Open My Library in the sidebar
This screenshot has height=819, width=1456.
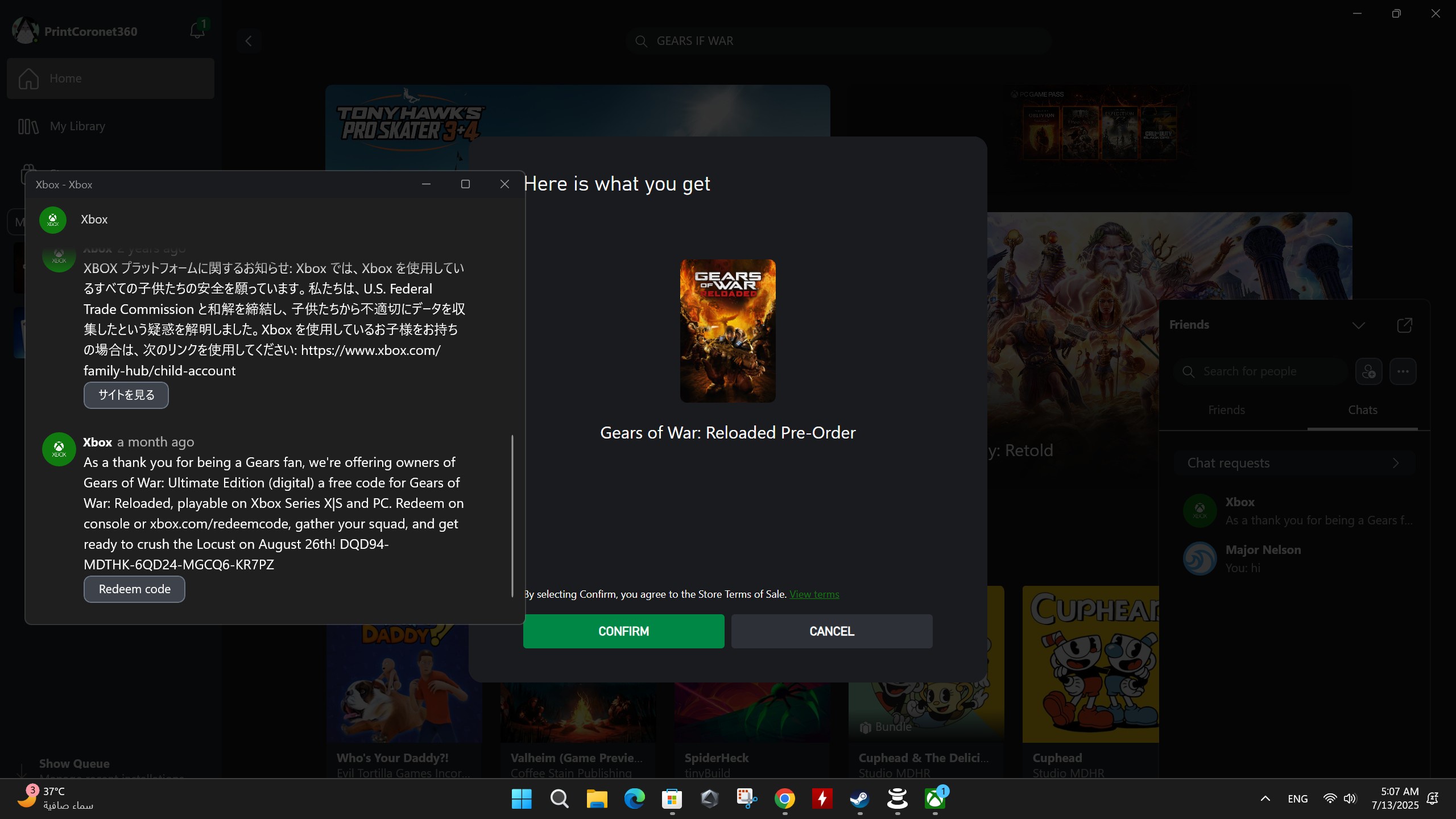110,126
